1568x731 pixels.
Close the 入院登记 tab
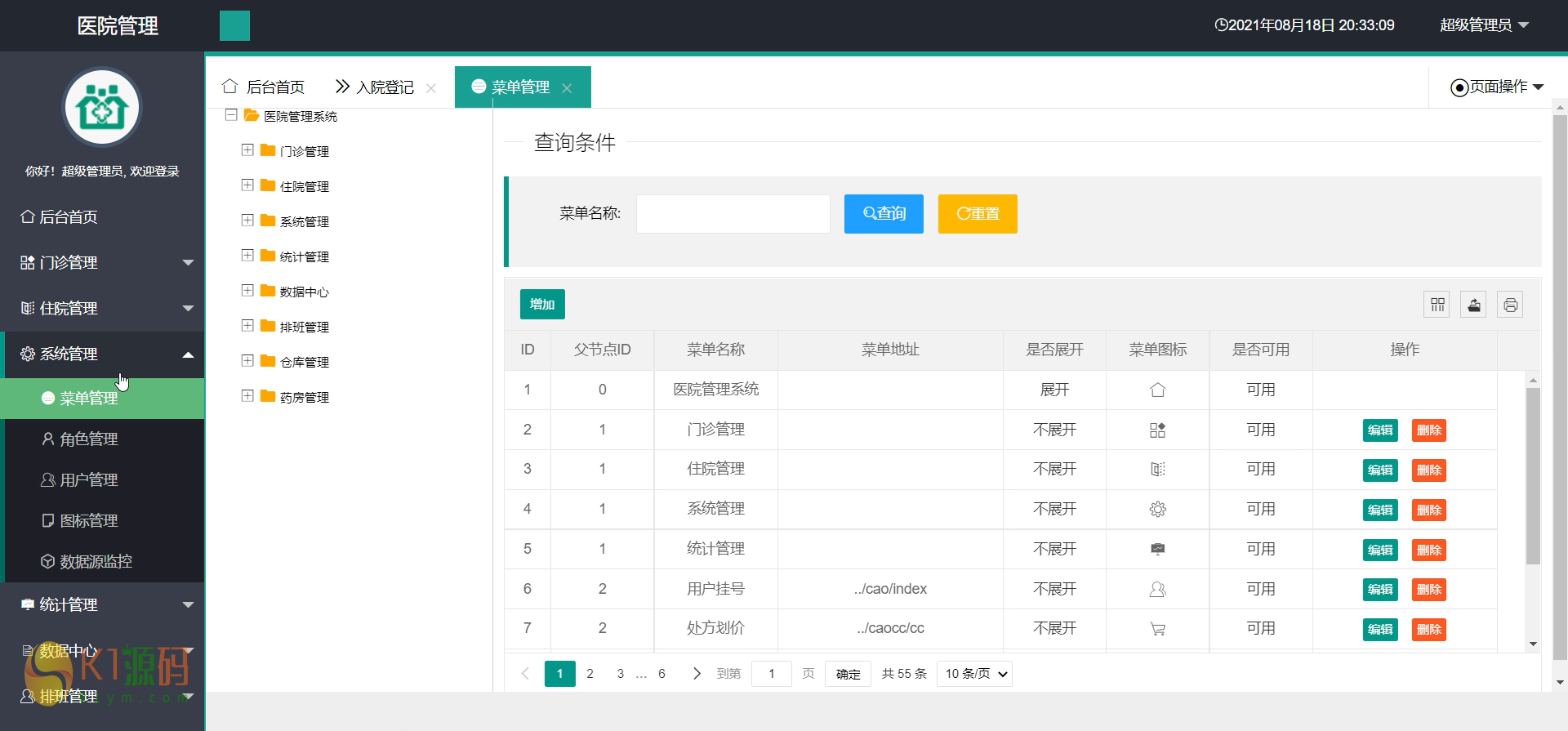(x=431, y=88)
